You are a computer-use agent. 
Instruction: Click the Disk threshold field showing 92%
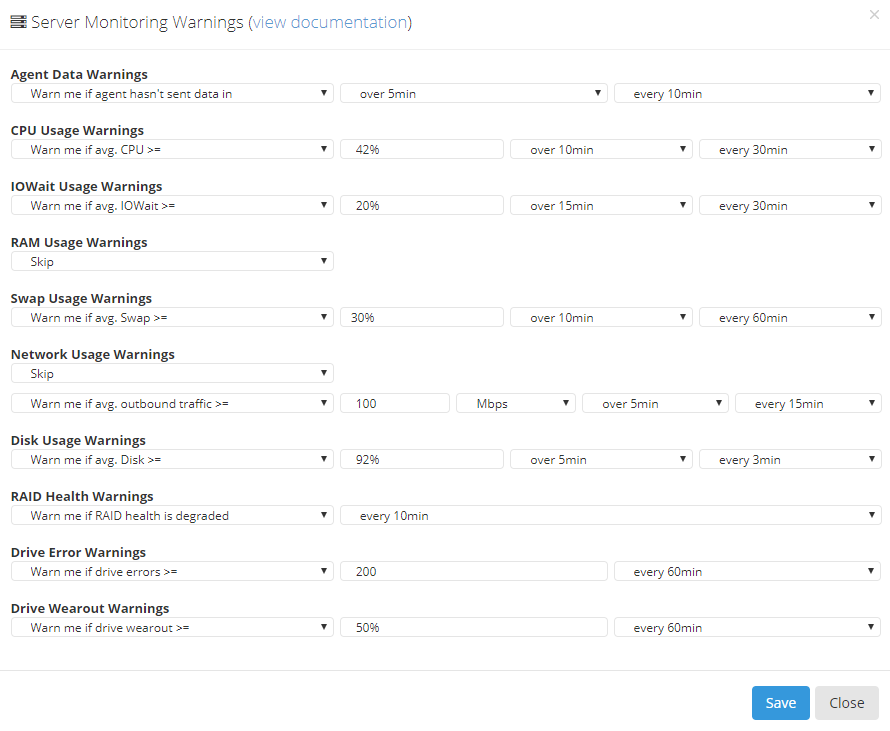[x=422, y=460]
